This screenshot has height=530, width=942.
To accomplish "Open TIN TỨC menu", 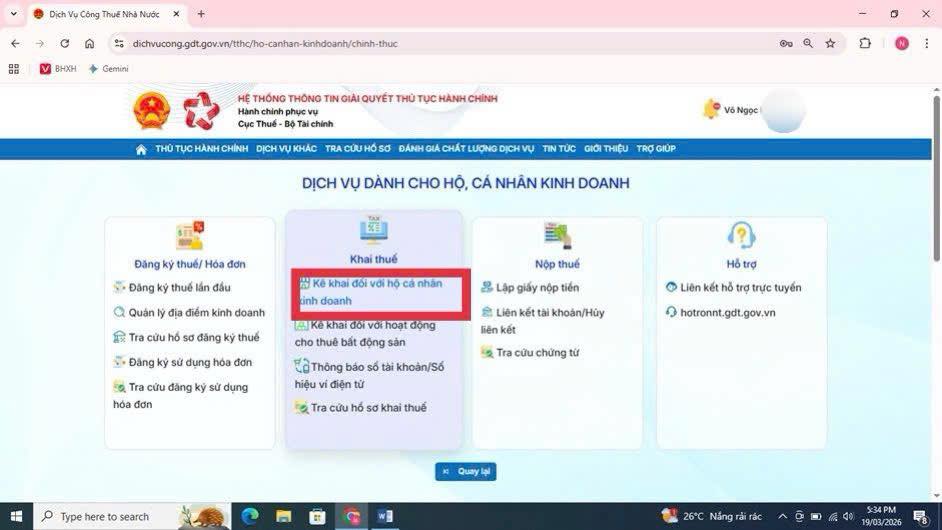I will click(x=559, y=148).
